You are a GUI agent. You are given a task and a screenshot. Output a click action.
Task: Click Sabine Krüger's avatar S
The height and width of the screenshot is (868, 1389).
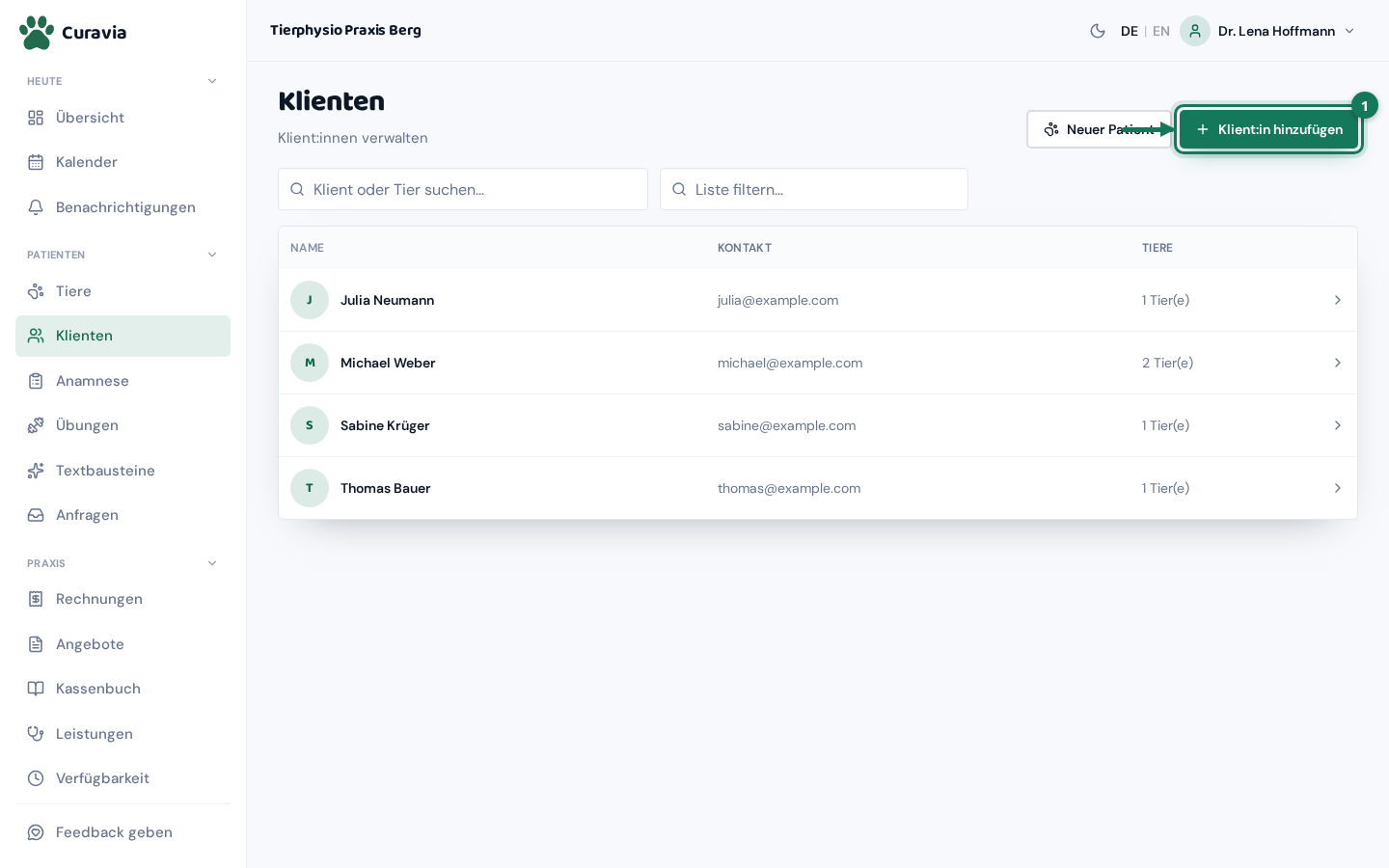310,425
